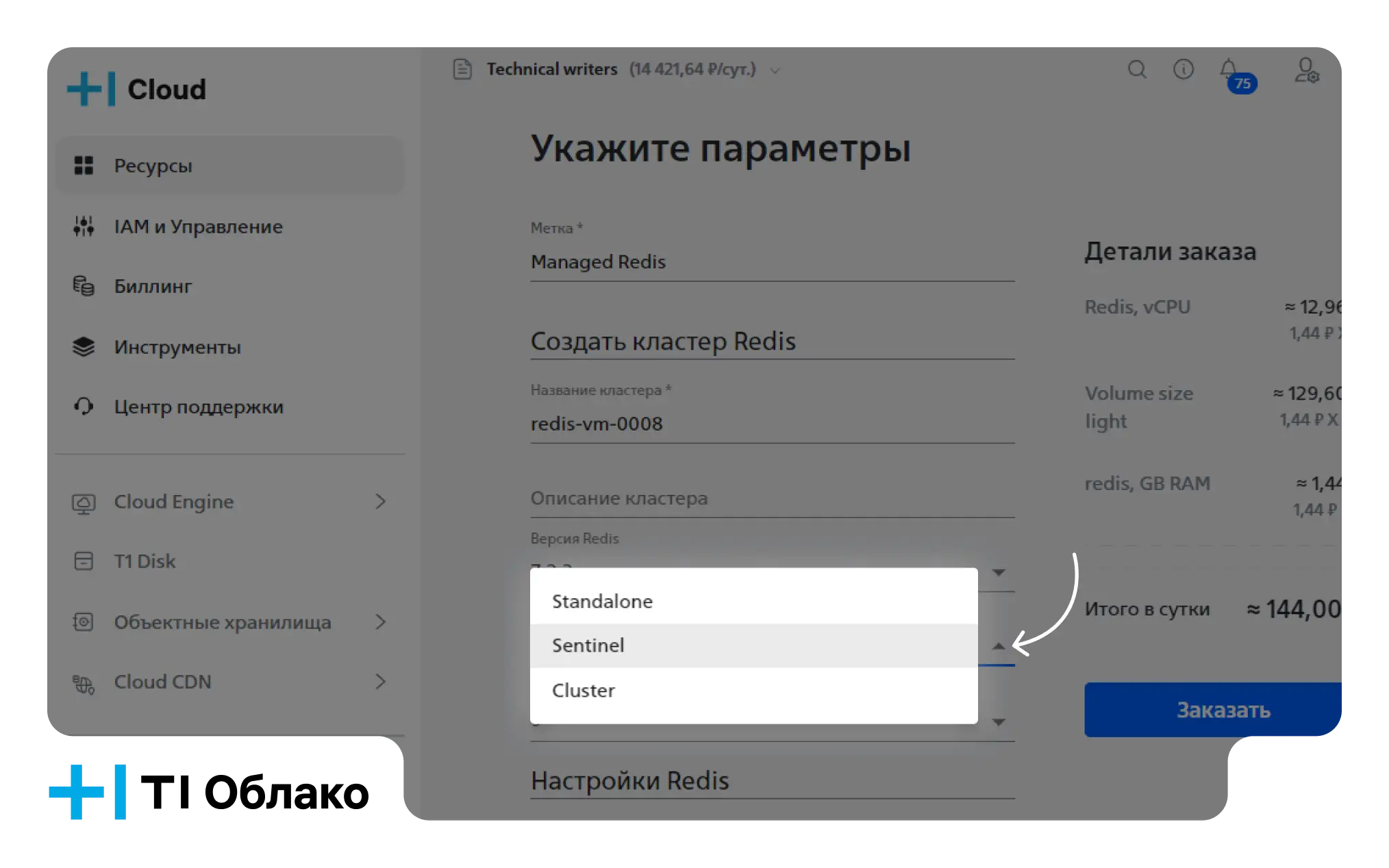The image size is (1389, 868).
Task: Click the Биллинг coins icon
Action: [x=84, y=285]
